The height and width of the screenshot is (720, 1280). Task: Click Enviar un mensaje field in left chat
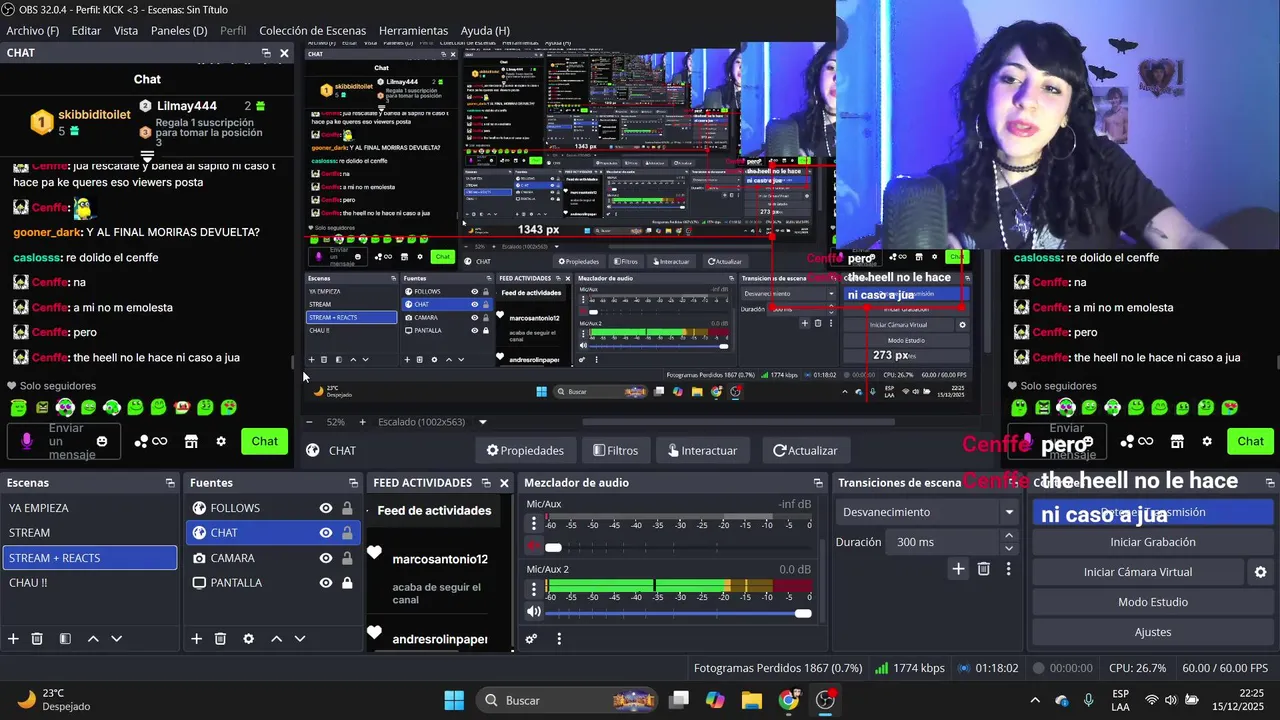point(64,441)
